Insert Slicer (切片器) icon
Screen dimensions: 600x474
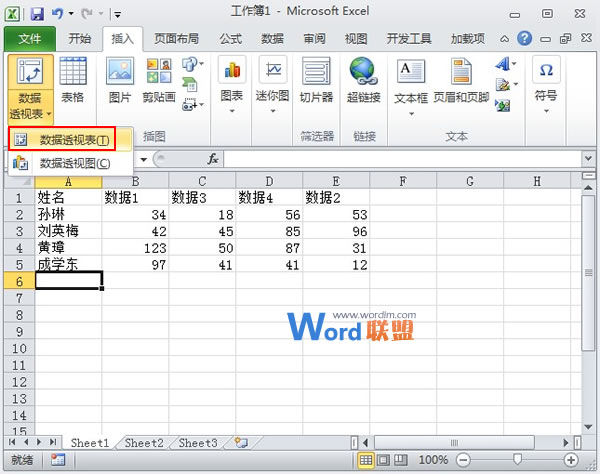pos(316,71)
